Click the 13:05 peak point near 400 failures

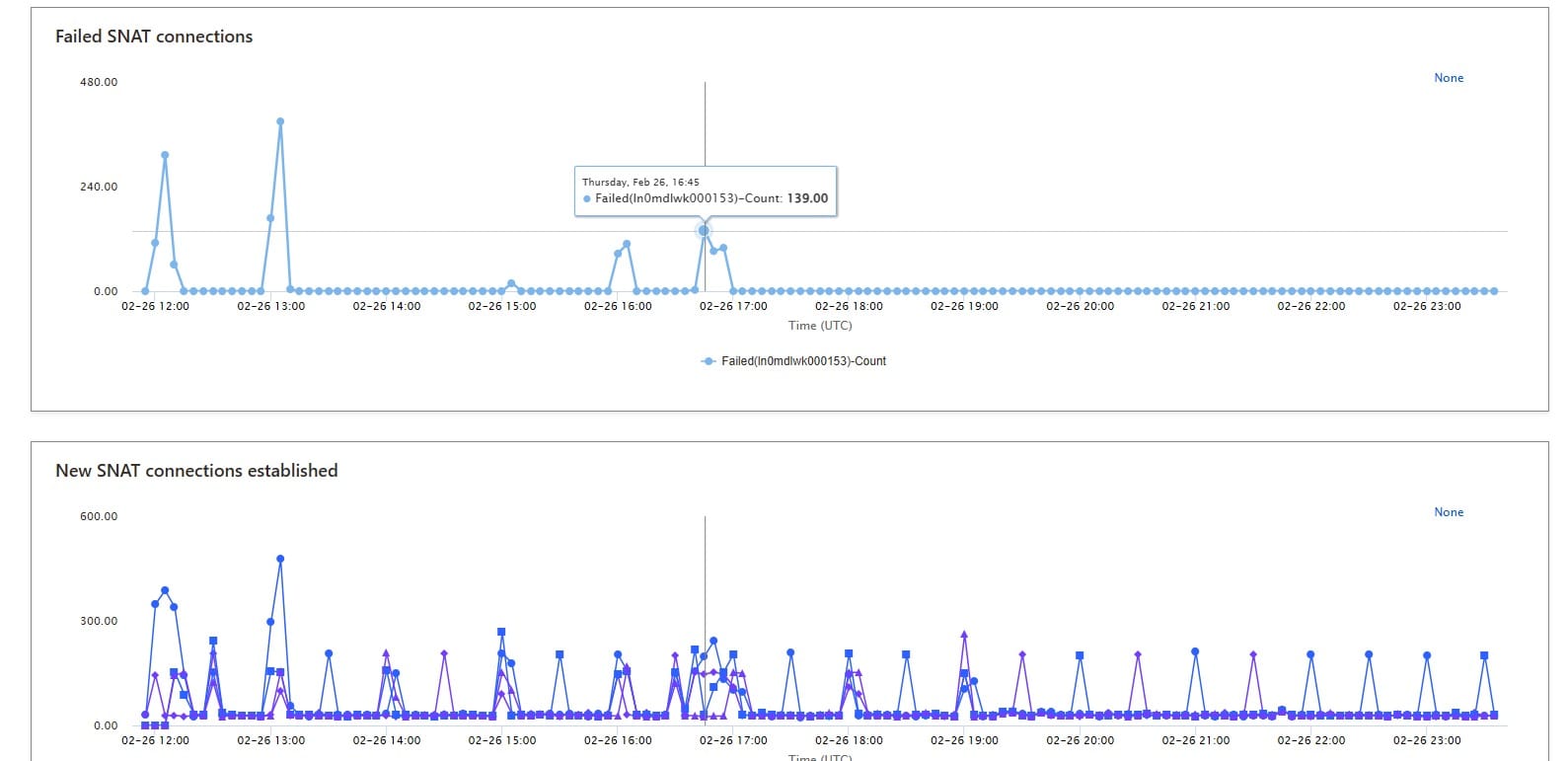coord(280,122)
